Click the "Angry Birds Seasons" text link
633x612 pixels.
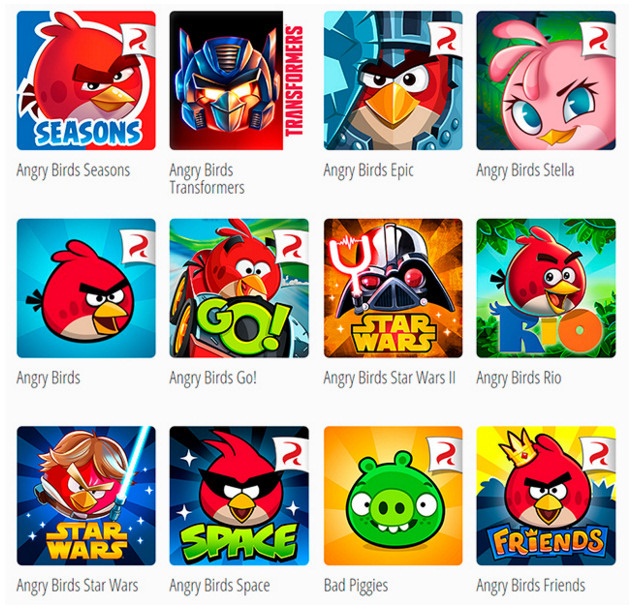pos(73,171)
